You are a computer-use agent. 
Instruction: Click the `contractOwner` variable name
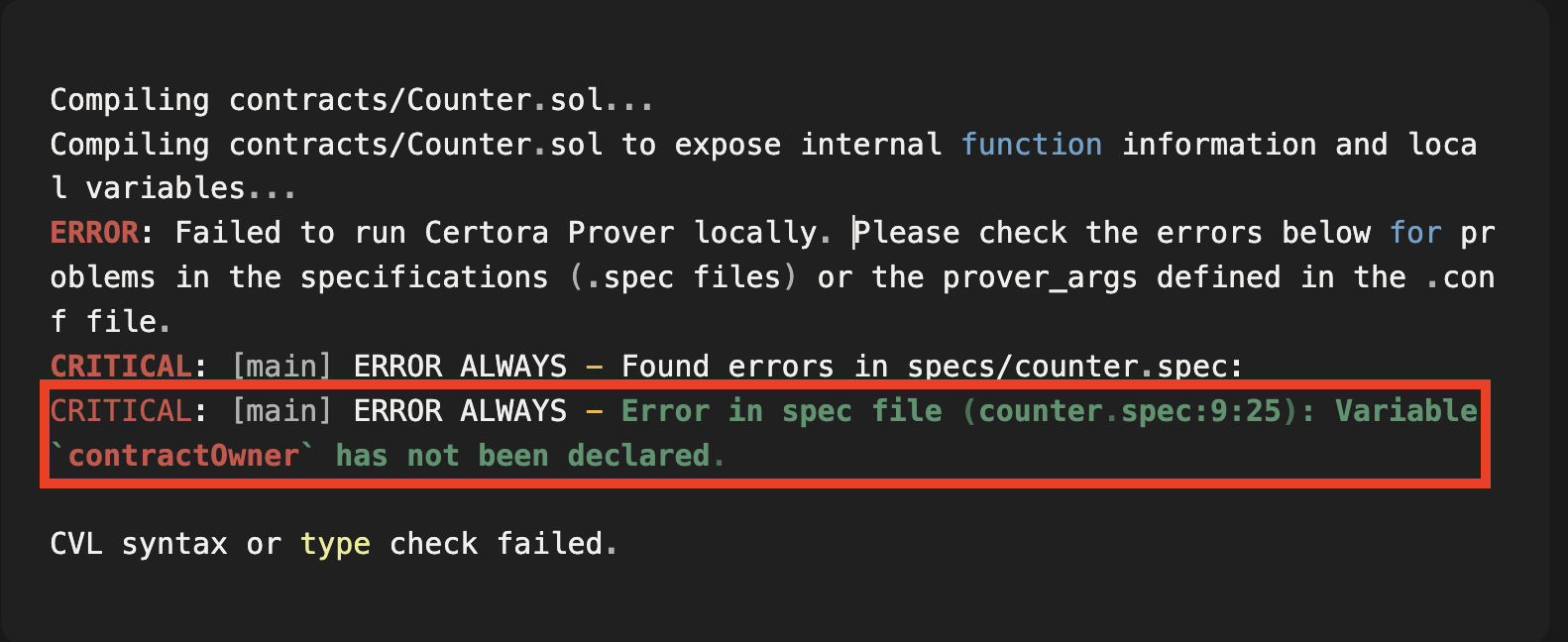182,456
